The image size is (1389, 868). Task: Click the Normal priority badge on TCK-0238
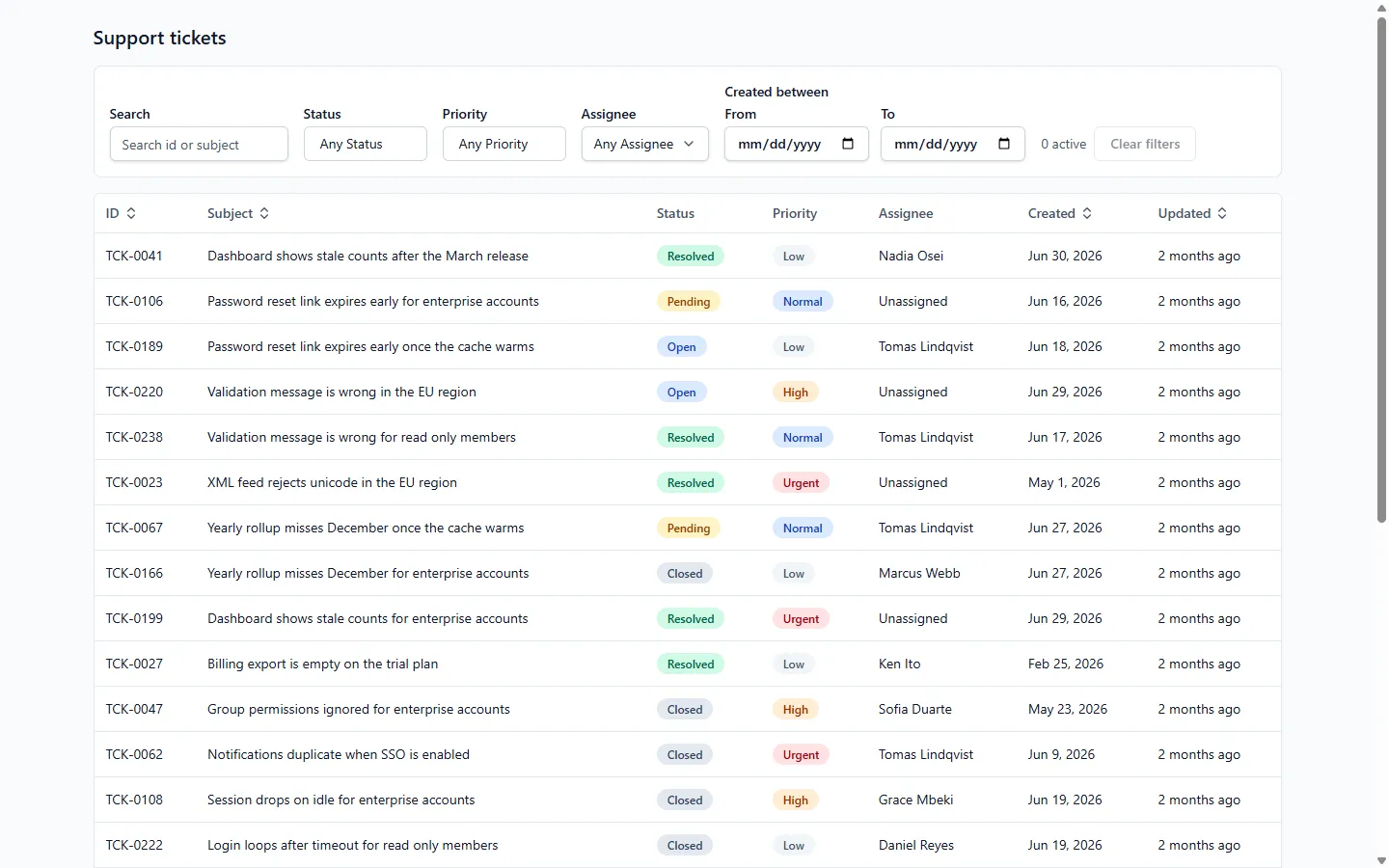[x=803, y=437]
